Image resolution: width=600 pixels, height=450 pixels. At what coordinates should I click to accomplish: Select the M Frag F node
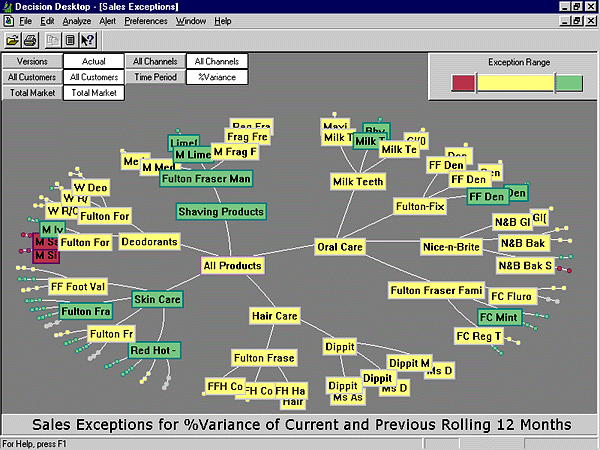tap(235, 152)
